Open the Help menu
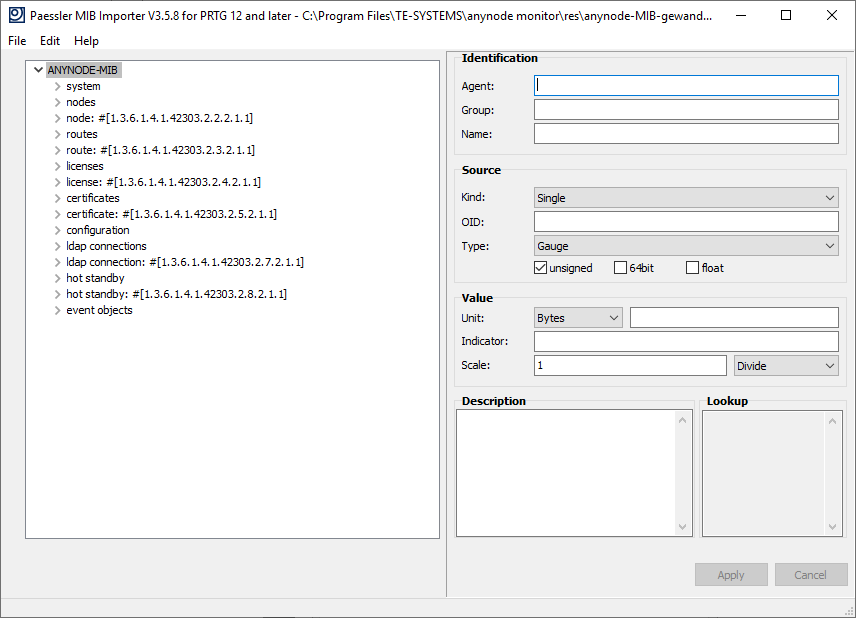Image resolution: width=856 pixels, height=618 pixels. [x=86, y=41]
